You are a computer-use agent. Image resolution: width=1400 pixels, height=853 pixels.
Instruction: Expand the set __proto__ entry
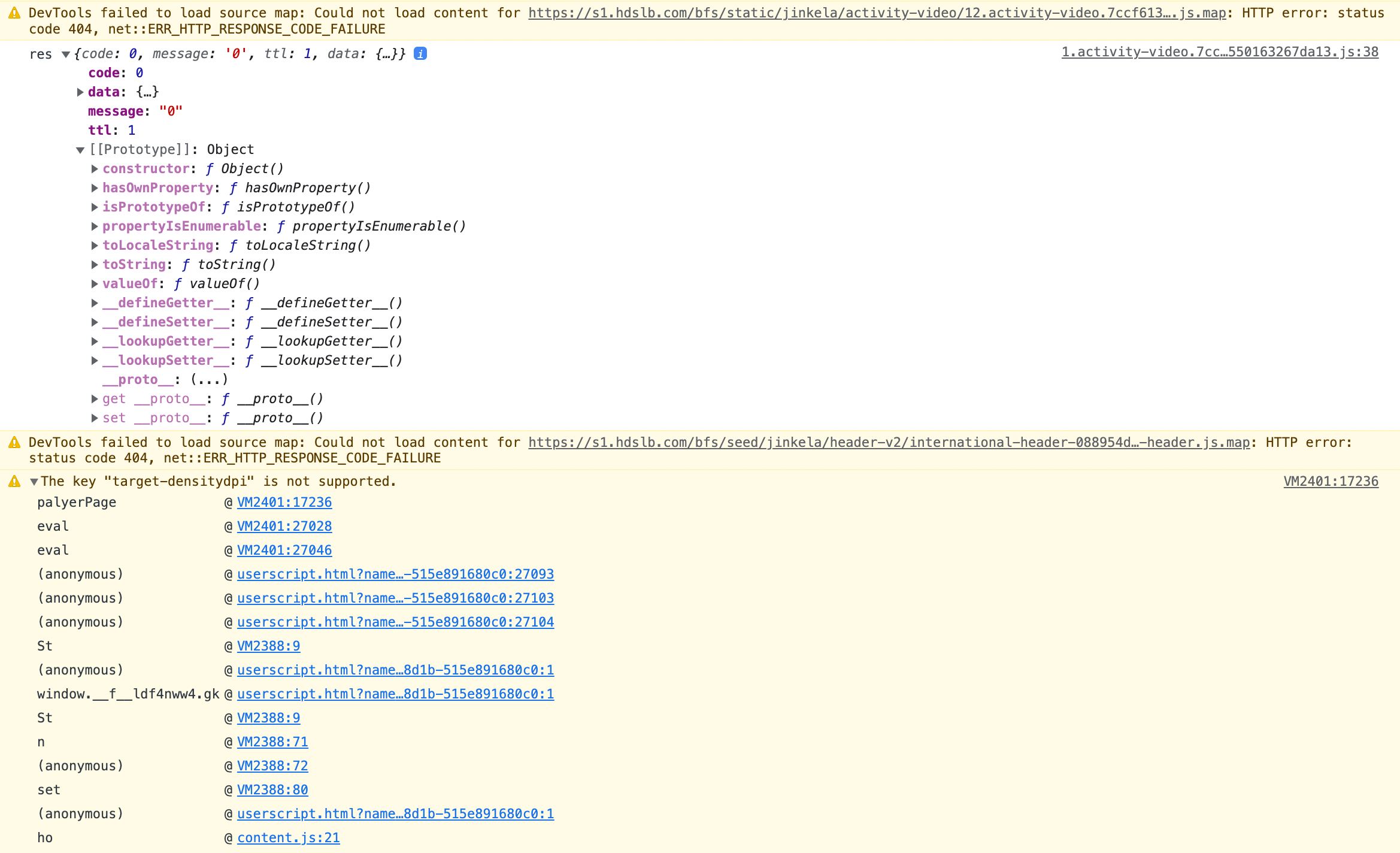(x=95, y=418)
